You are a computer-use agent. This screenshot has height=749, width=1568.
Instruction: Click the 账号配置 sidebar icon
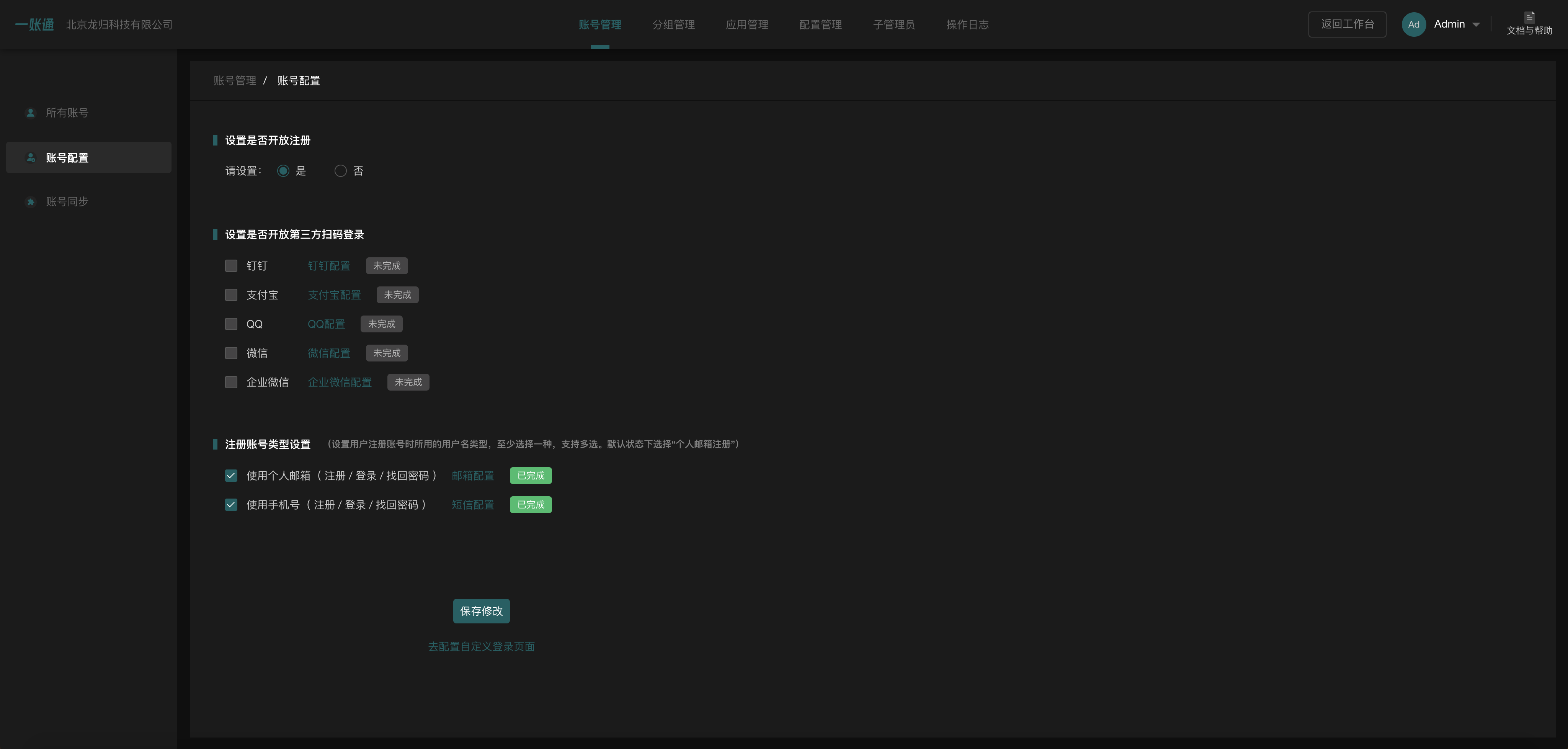(x=31, y=158)
